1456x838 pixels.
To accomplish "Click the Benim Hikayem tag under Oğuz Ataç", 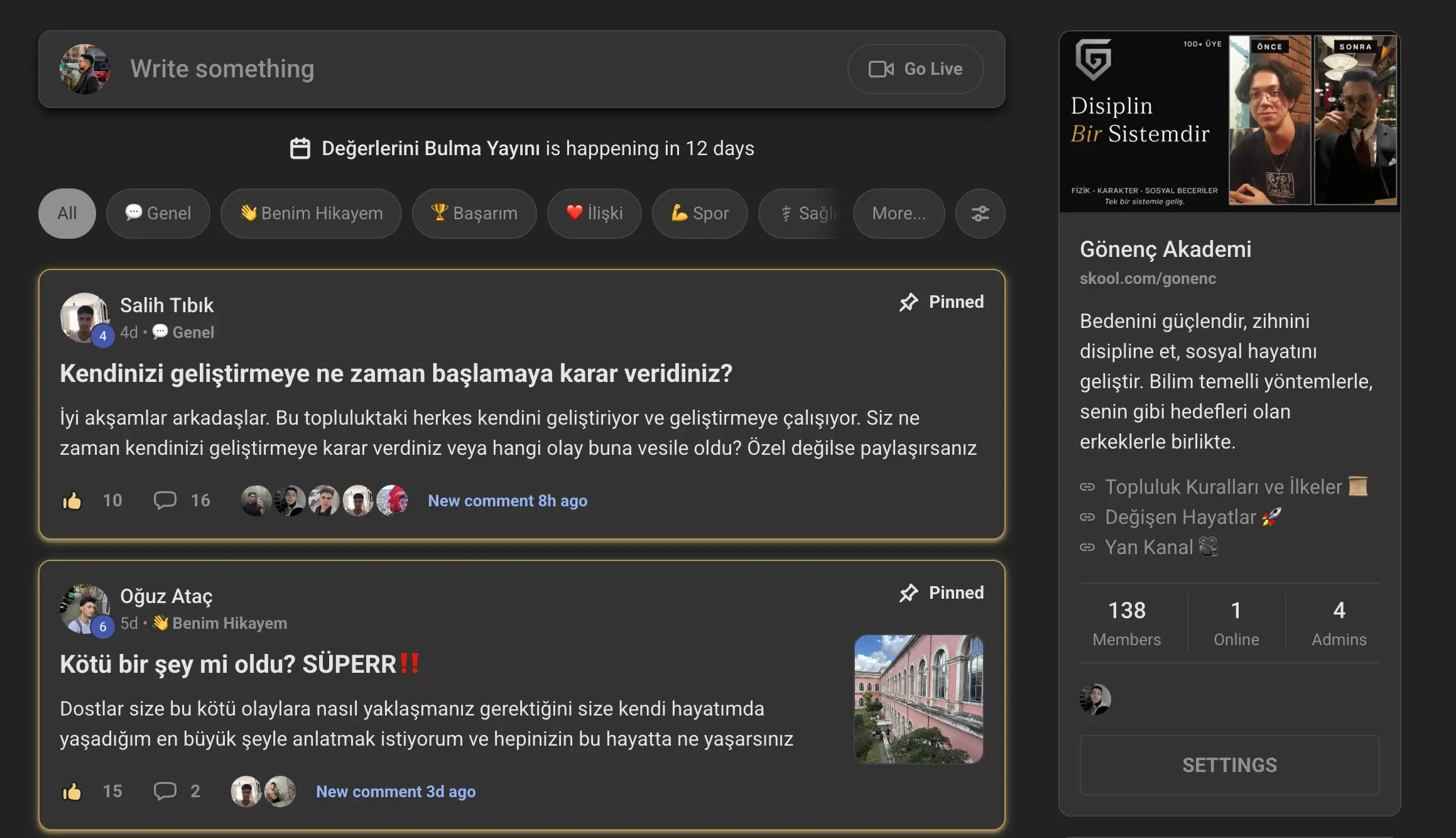I will point(220,623).
